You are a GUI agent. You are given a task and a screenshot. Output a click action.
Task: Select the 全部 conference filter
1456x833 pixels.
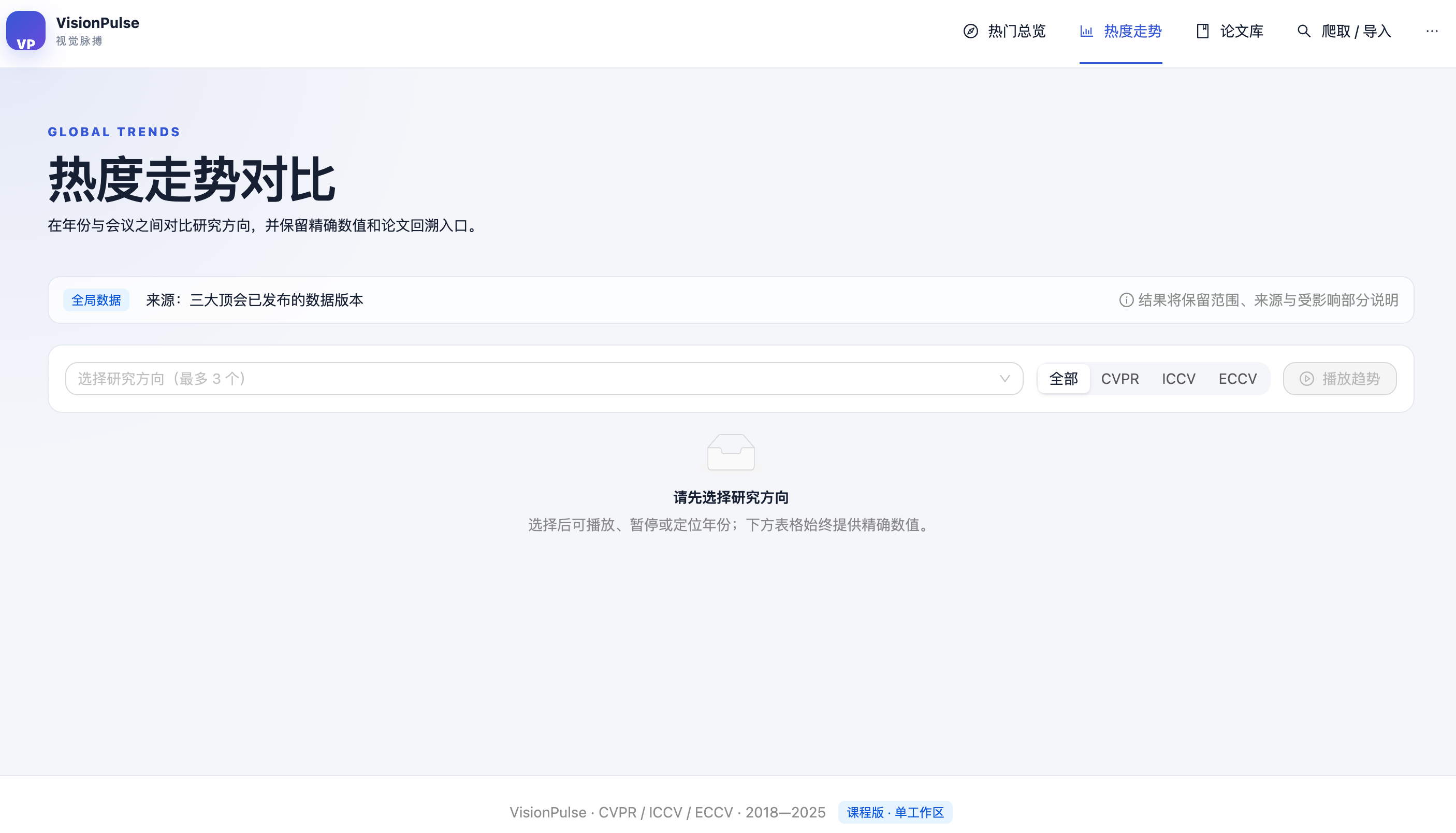[x=1064, y=379]
